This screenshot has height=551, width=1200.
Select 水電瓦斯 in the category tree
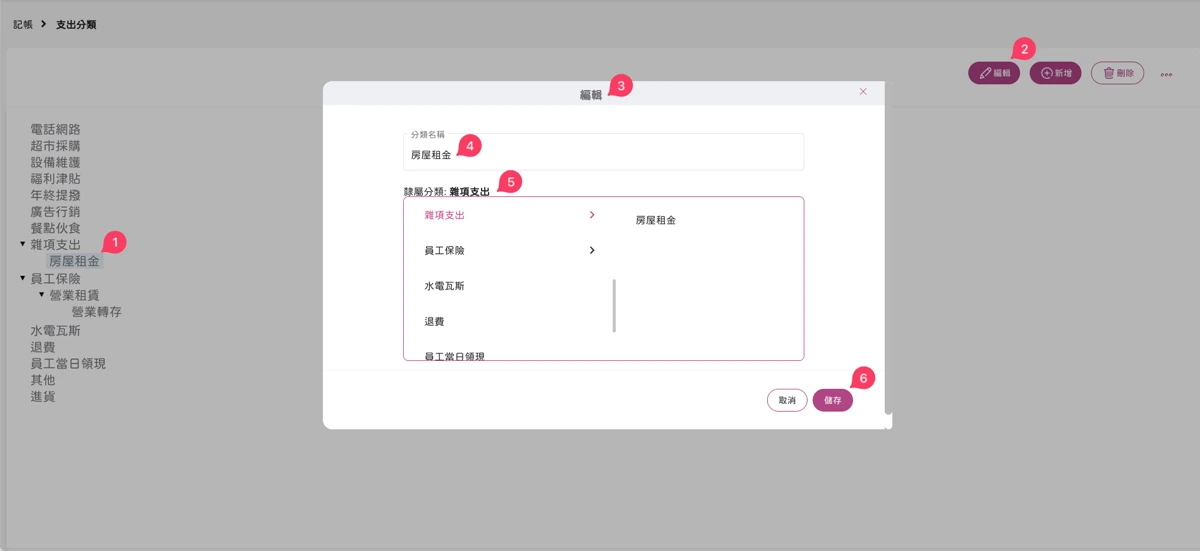(x=55, y=331)
